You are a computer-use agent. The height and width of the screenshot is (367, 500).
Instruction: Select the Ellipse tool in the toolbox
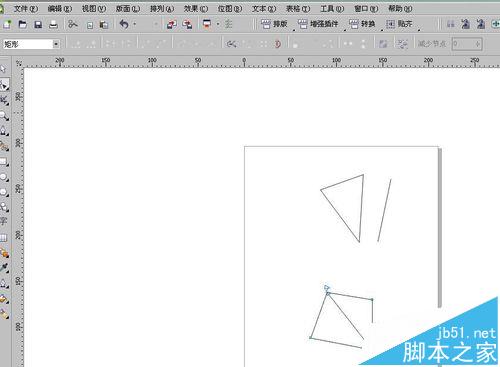tap(4, 177)
